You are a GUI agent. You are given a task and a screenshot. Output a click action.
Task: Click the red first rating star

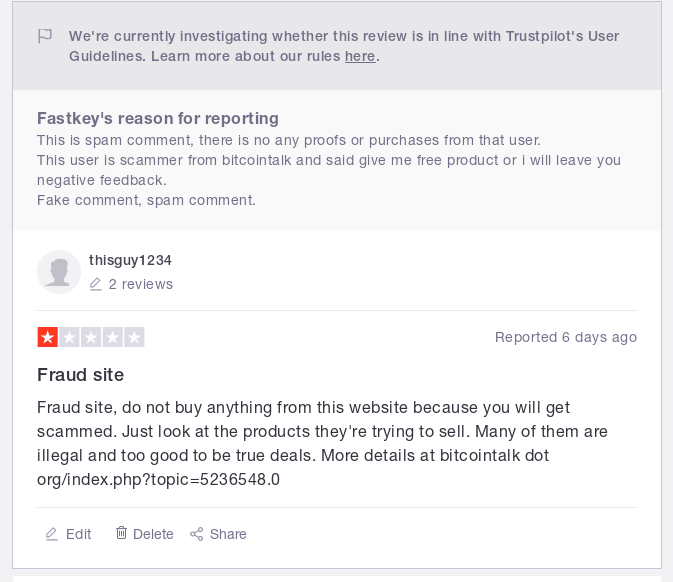click(48, 337)
